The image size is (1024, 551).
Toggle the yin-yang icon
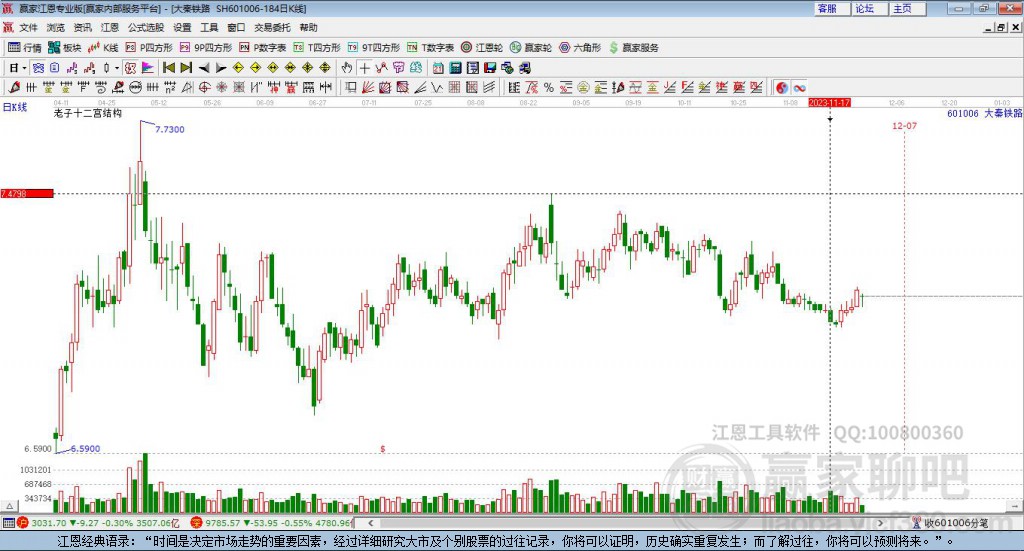coord(782,87)
